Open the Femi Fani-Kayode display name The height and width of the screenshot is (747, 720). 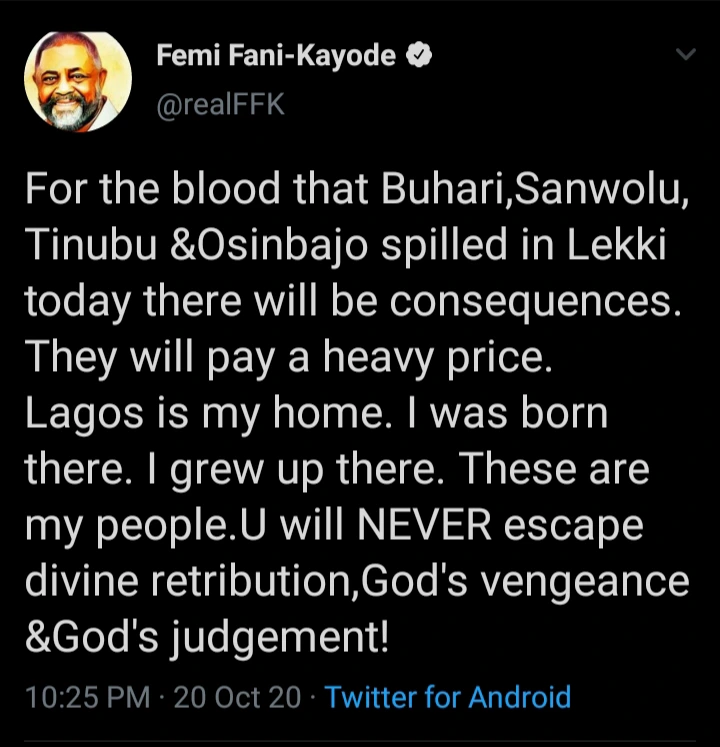click(x=276, y=56)
